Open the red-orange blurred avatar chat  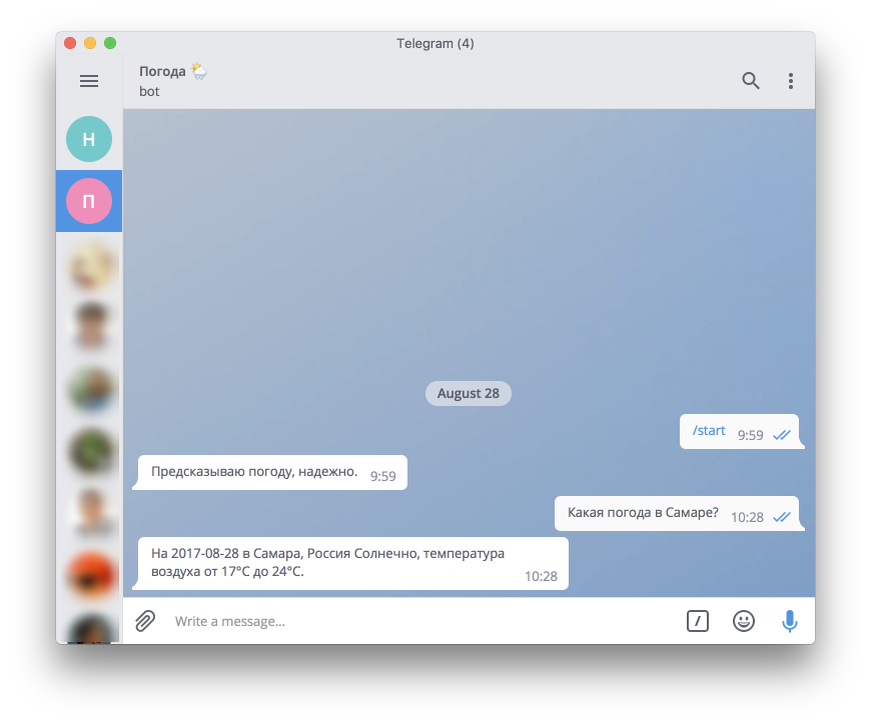[x=92, y=575]
